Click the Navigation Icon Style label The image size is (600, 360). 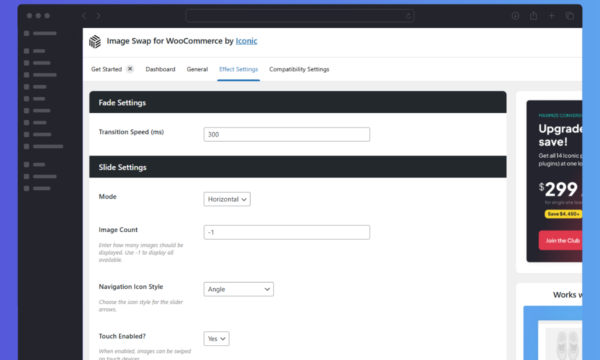click(131, 287)
